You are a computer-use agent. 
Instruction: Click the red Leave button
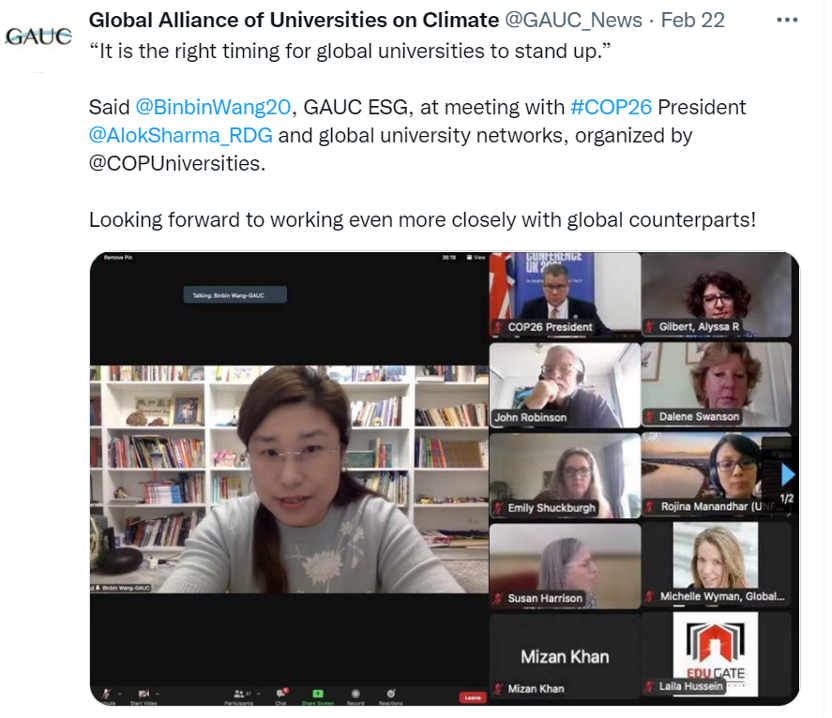point(472,697)
